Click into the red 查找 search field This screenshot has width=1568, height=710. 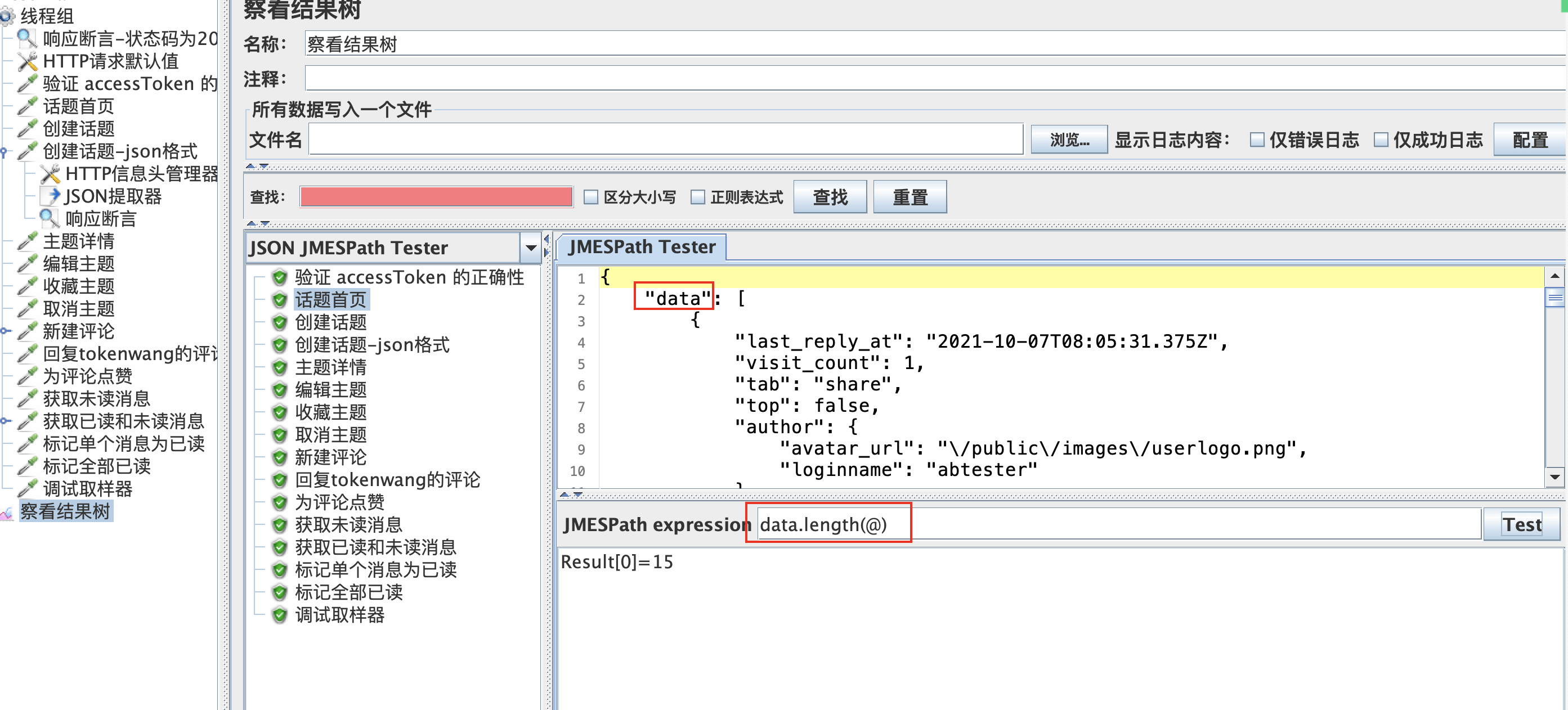(x=436, y=197)
